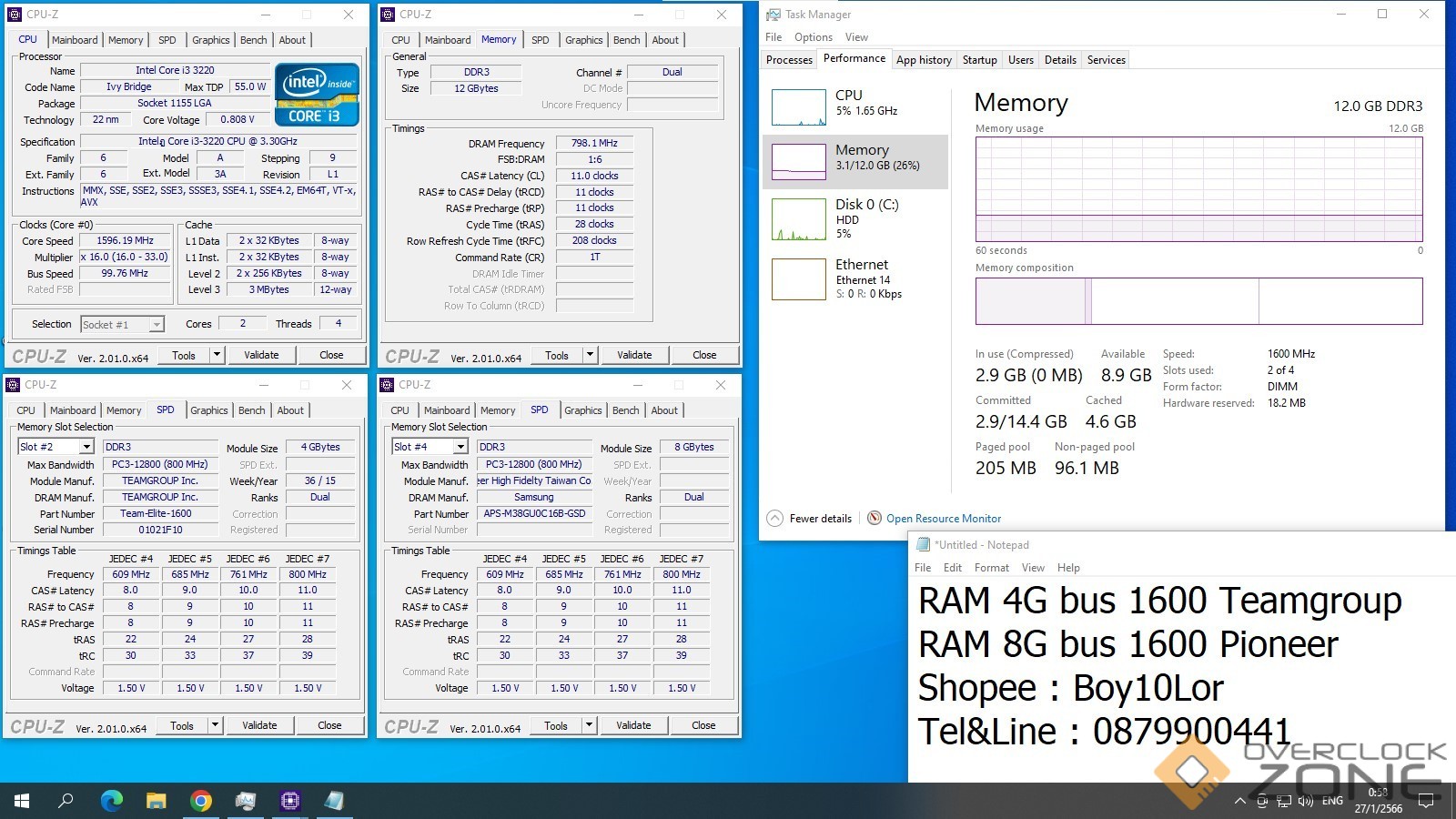Click Validate in the CPU-Z Memory window
Screen dimensions: 1456x819
point(634,355)
